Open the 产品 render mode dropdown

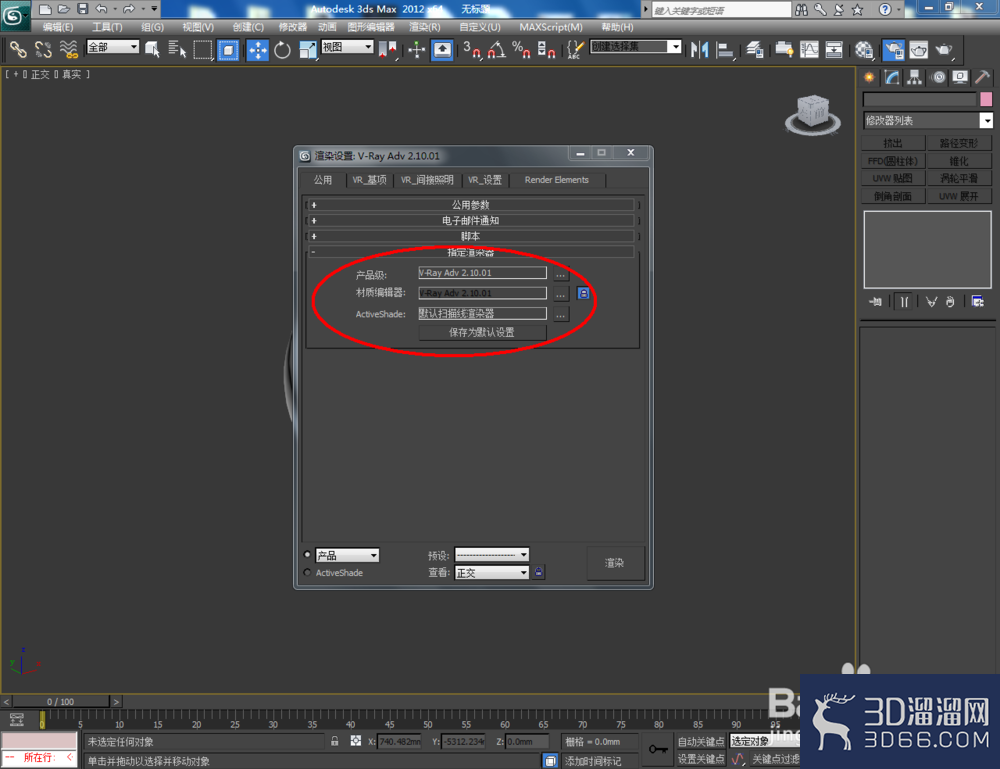(347, 555)
